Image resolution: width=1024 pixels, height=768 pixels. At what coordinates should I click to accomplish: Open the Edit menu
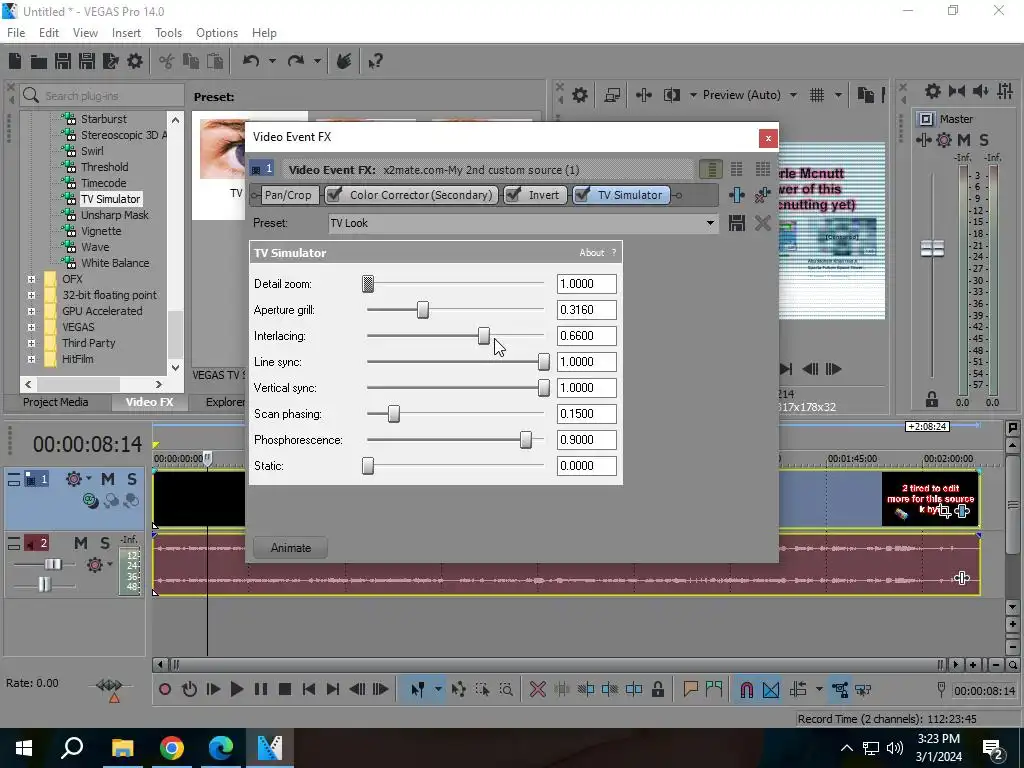49,33
